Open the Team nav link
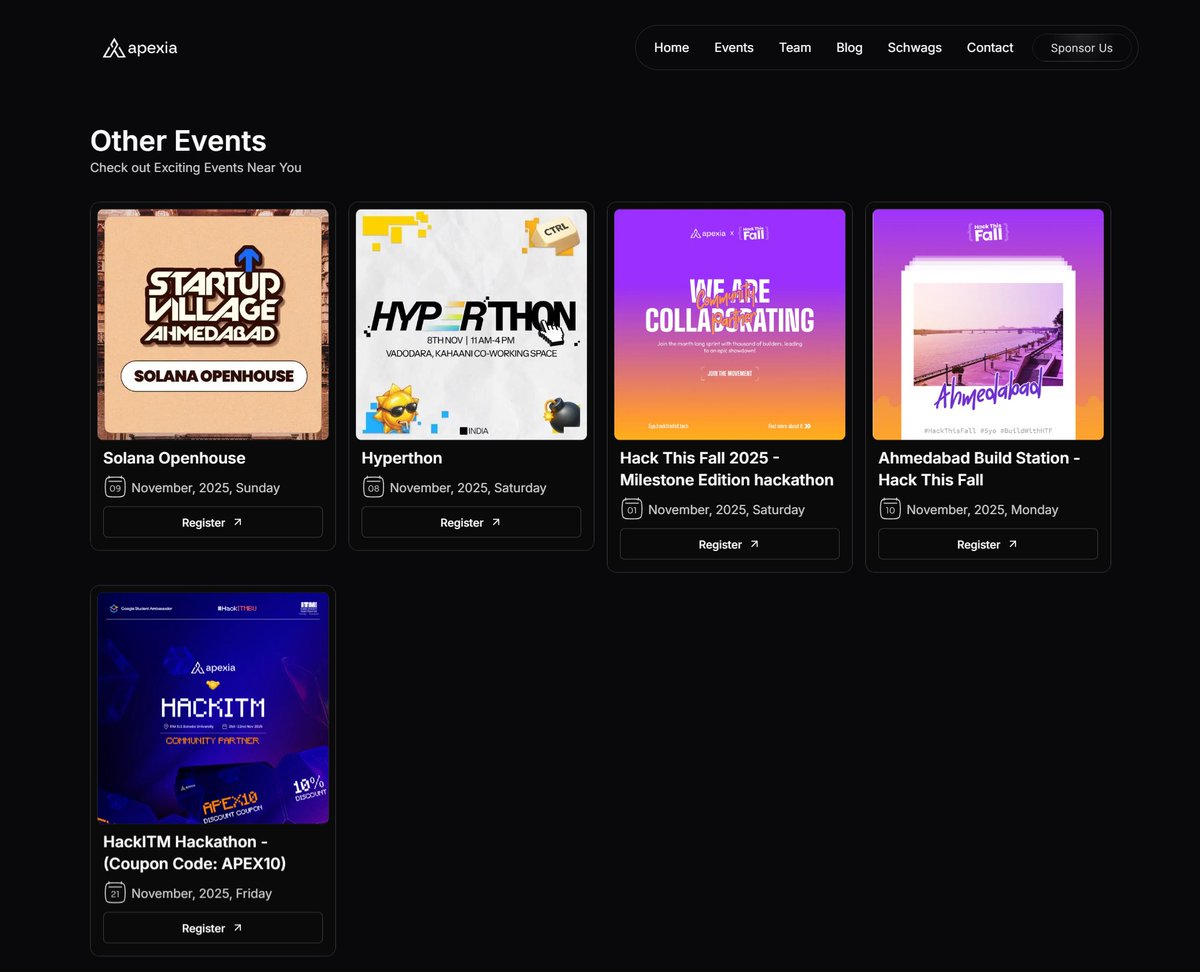Viewport: 1200px width, 972px height. [x=795, y=47]
